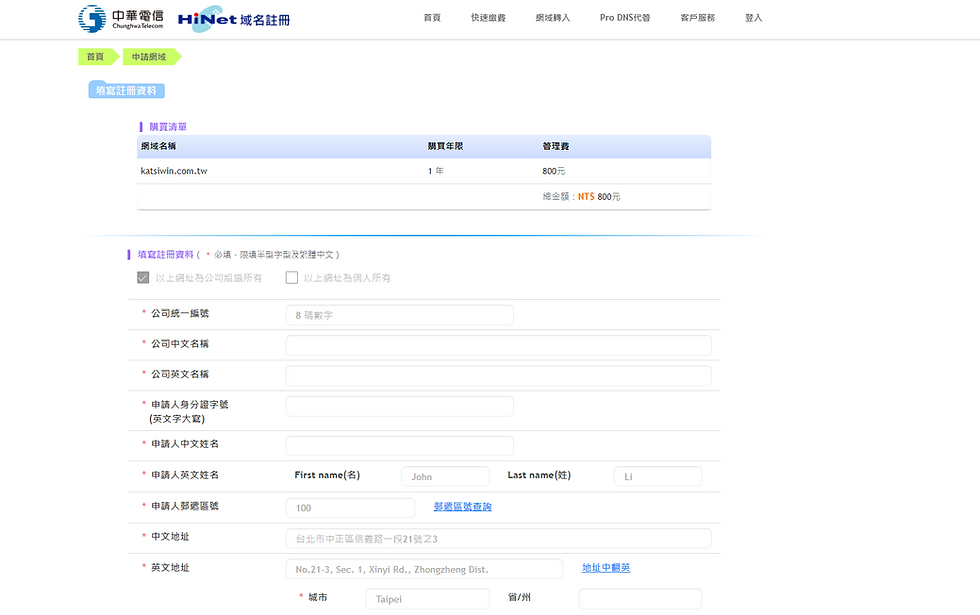
Task: Click the 申請網域 breadcrumb
Action: pos(148,57)
